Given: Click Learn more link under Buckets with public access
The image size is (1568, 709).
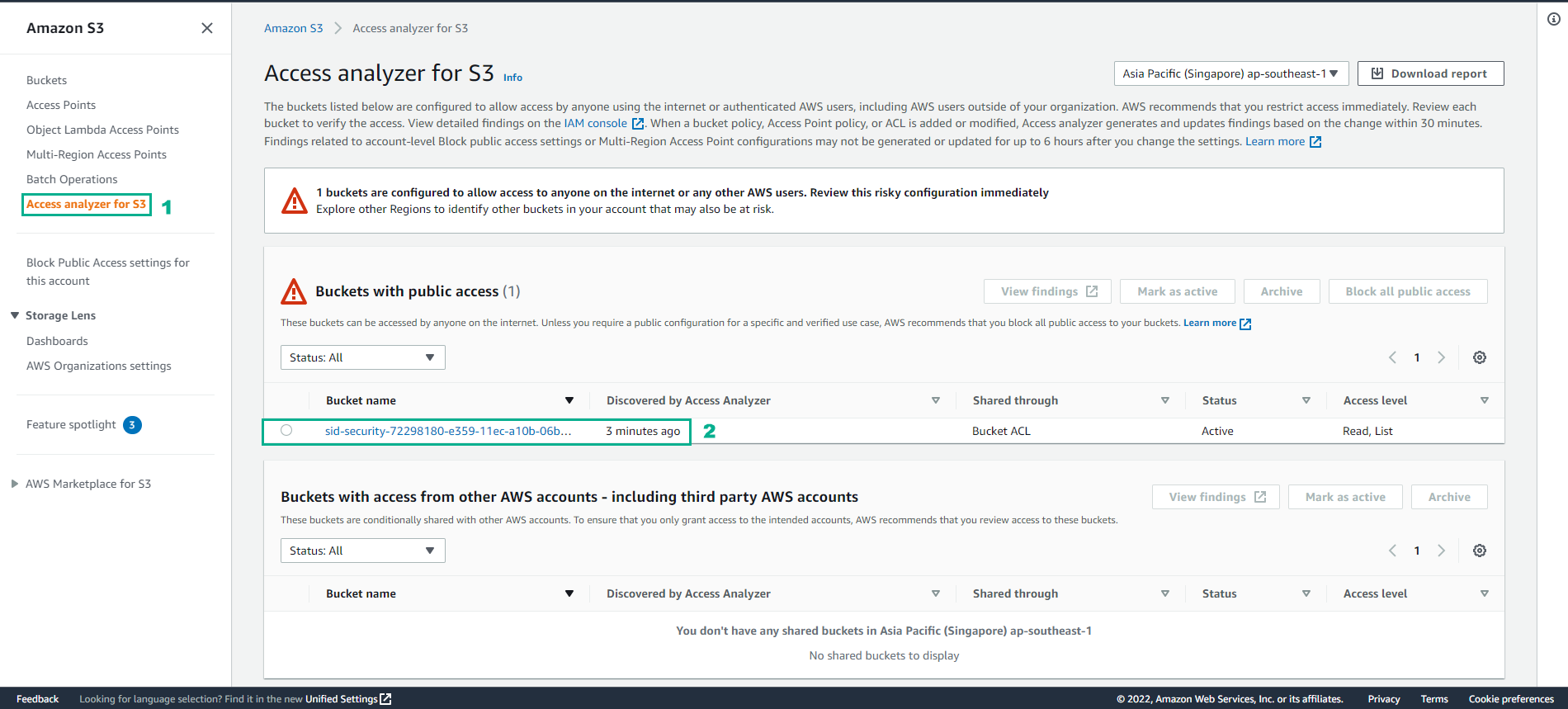Looking at the screenshot, I should [1217, 324].
